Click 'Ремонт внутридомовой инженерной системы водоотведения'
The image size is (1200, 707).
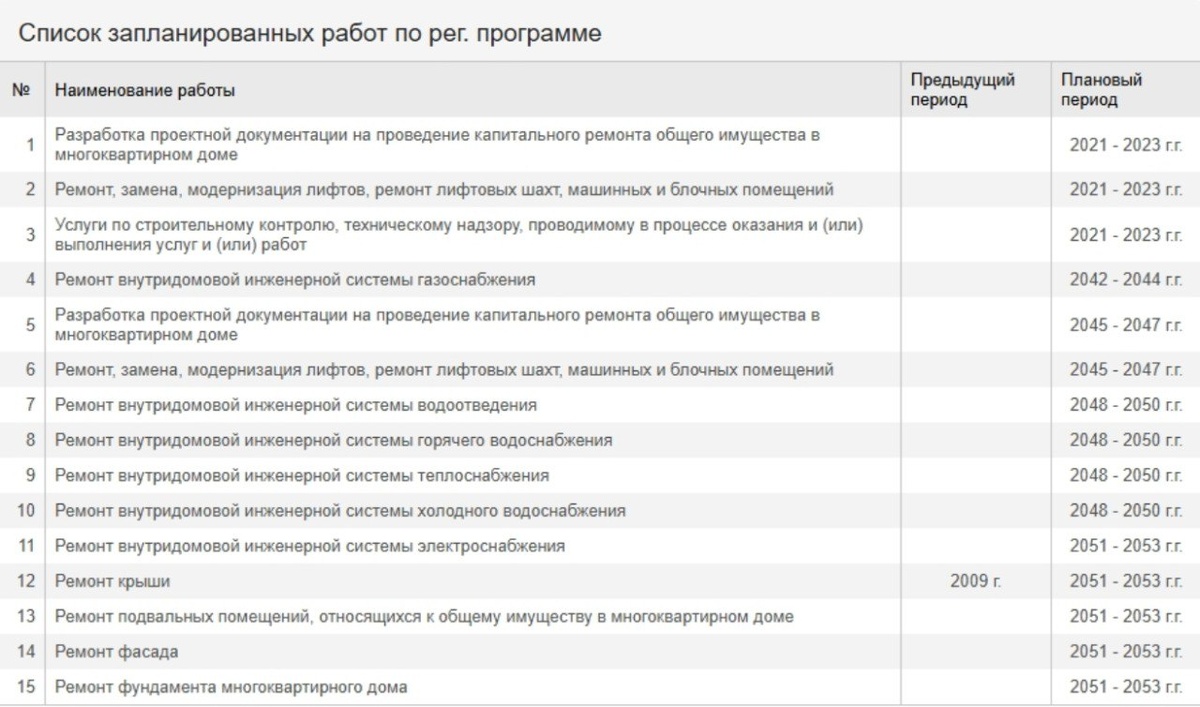click(x=296, y=405)
